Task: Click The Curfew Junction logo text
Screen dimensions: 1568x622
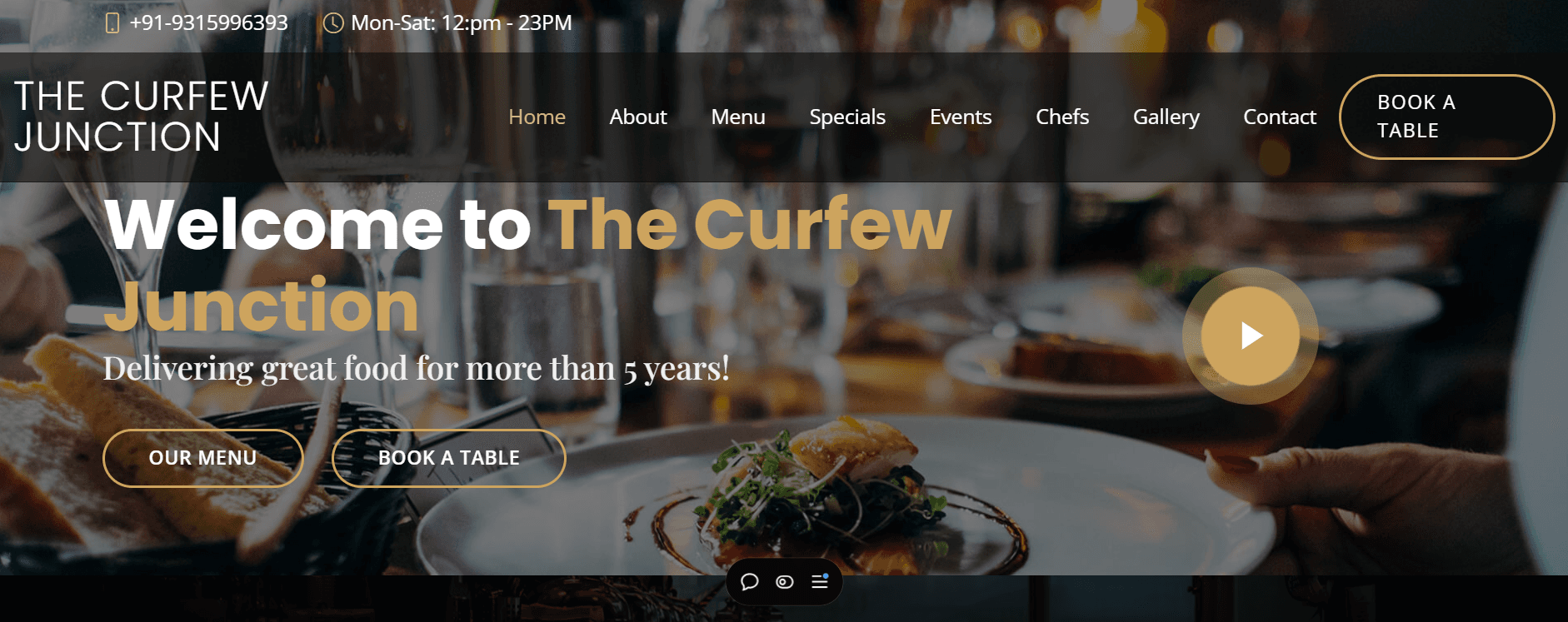Action: pos(142,117)
